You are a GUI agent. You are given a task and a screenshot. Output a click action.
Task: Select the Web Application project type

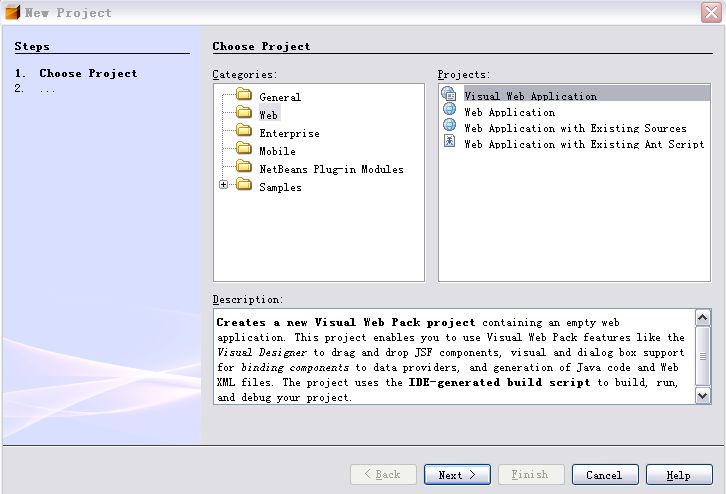pos(509,113)
